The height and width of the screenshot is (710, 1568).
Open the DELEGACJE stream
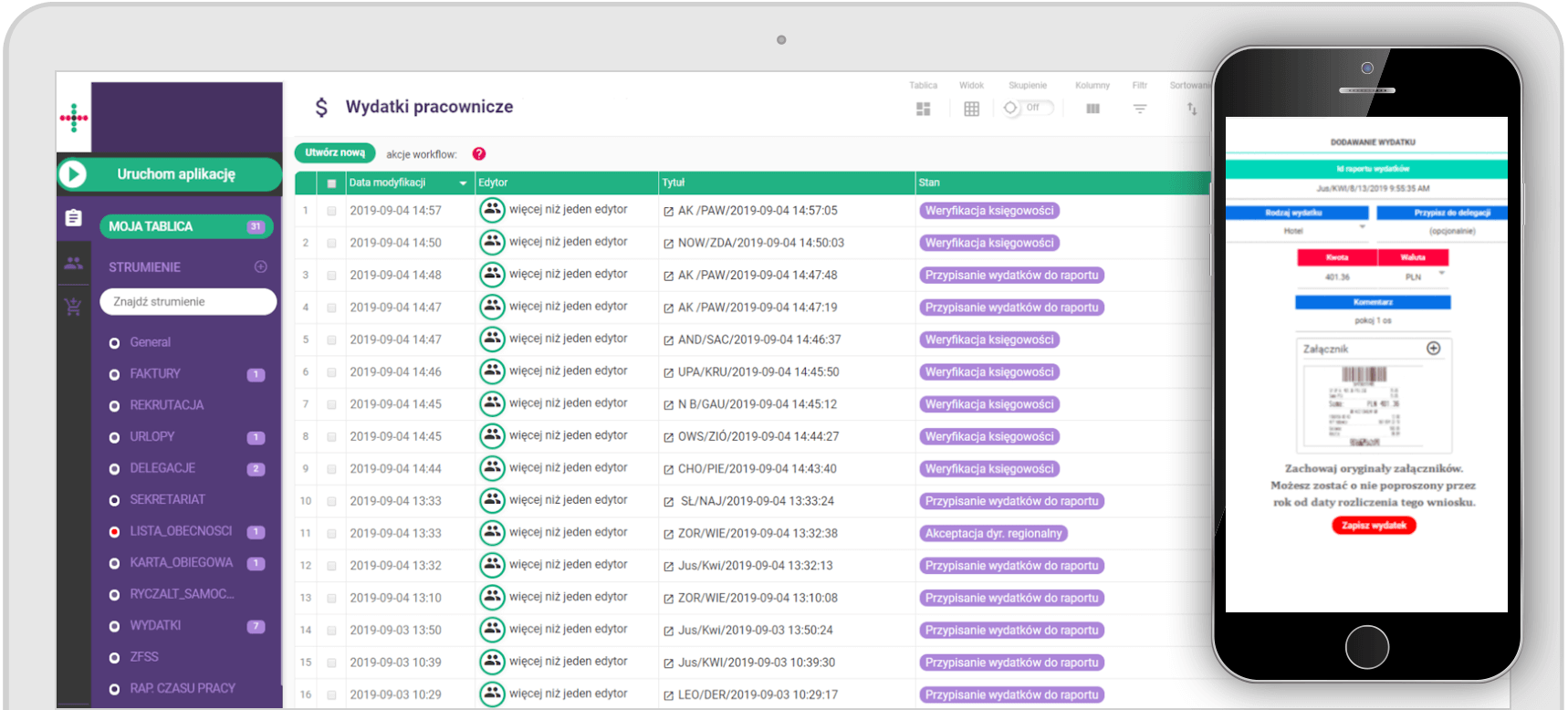tap(162, 468)
